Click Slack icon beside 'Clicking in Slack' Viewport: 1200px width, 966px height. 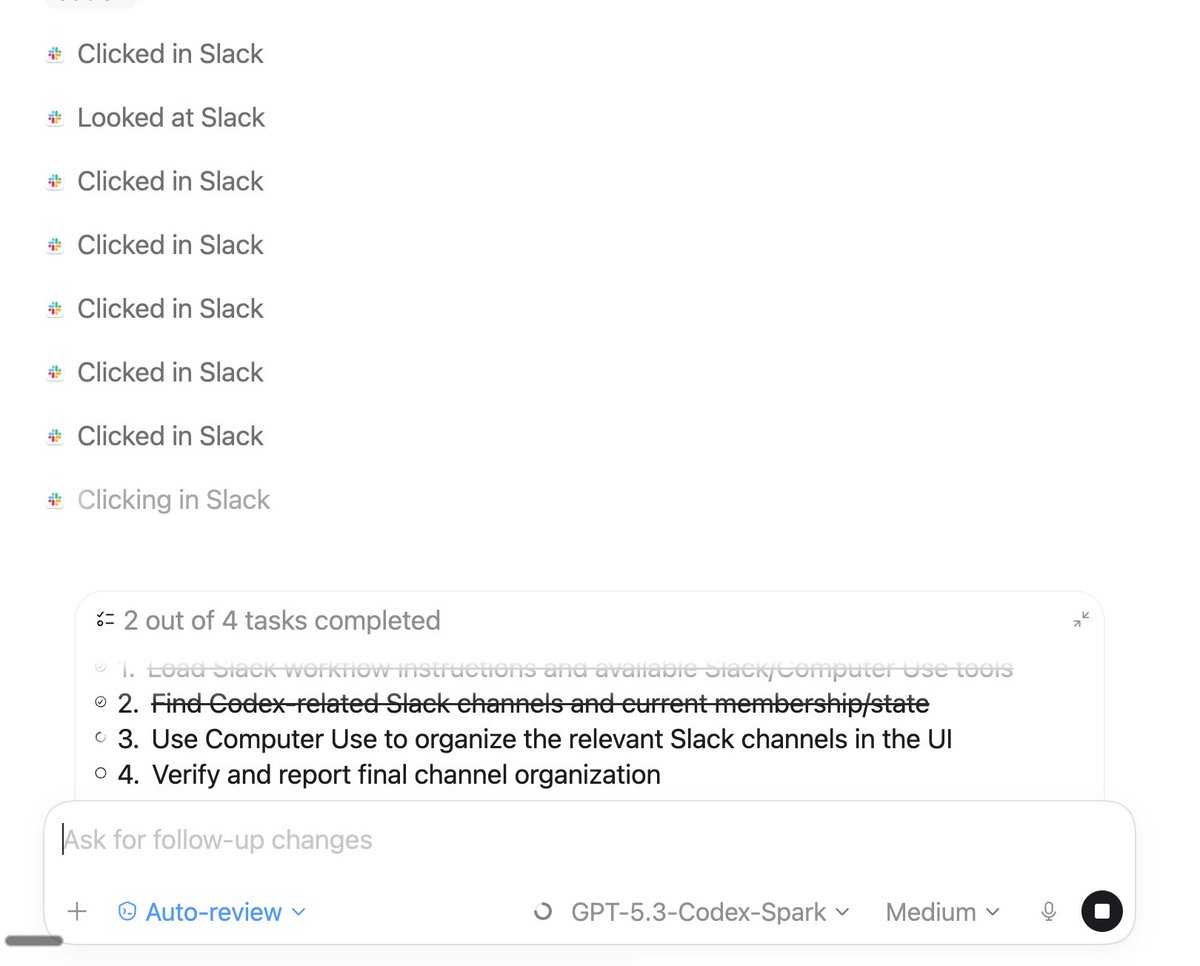pyautogui.click(x=56, y=500)
